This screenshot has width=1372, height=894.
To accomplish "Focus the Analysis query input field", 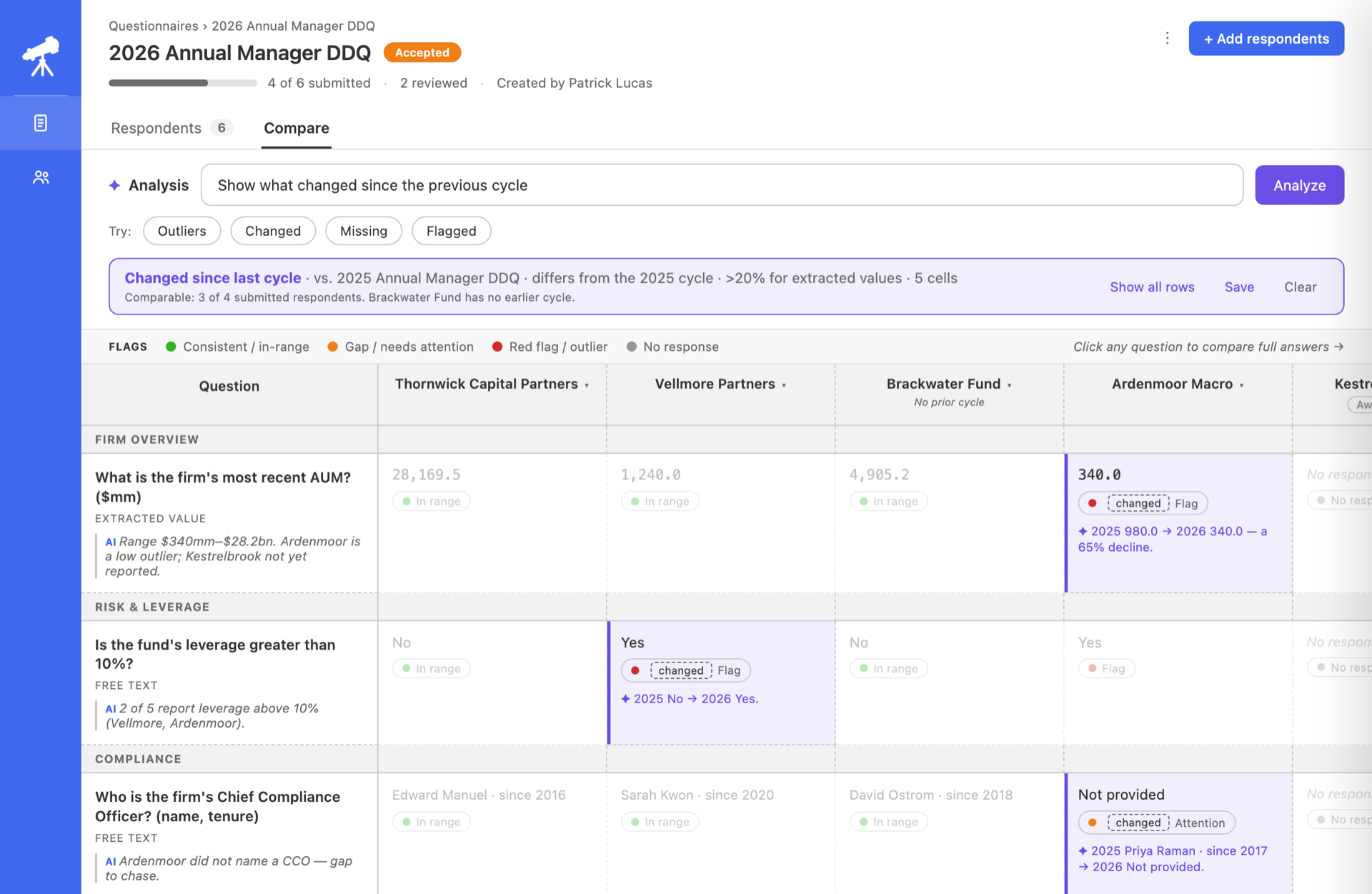I will (722, 185).
